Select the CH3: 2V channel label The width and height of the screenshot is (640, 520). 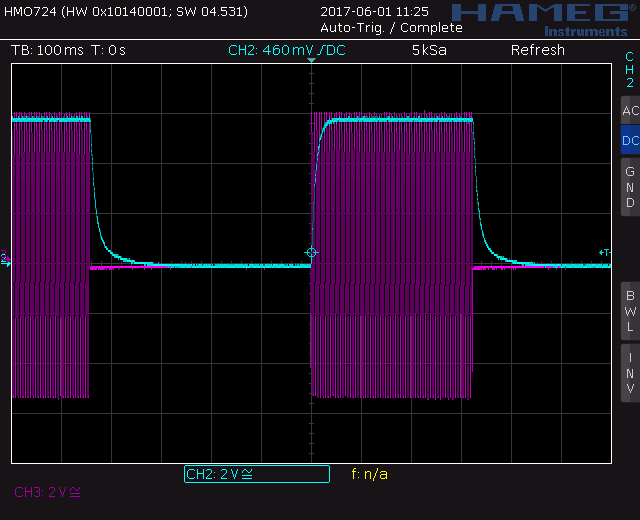(x=47, y=492)
